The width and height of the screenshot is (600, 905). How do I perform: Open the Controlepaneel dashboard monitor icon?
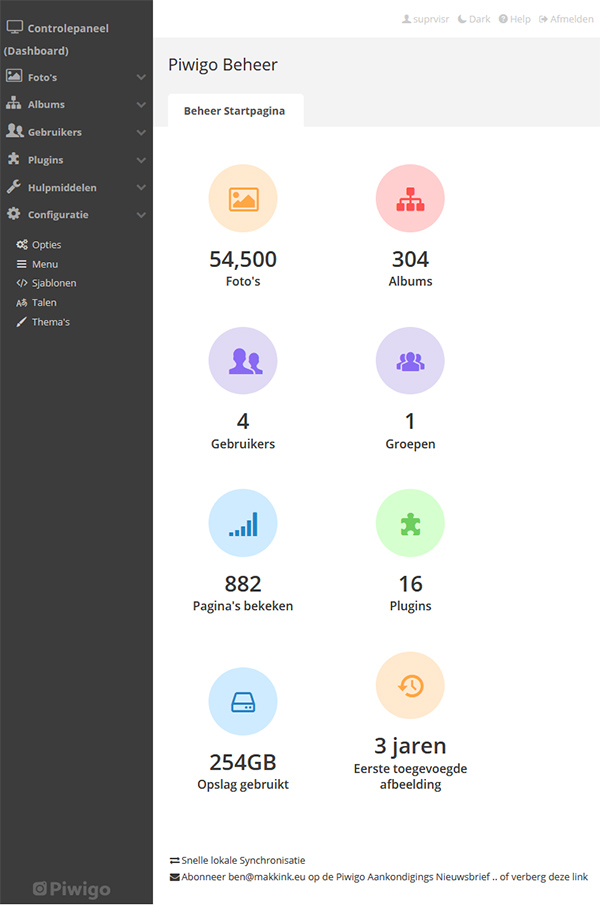pyautogui.click(x=14, y=27)
